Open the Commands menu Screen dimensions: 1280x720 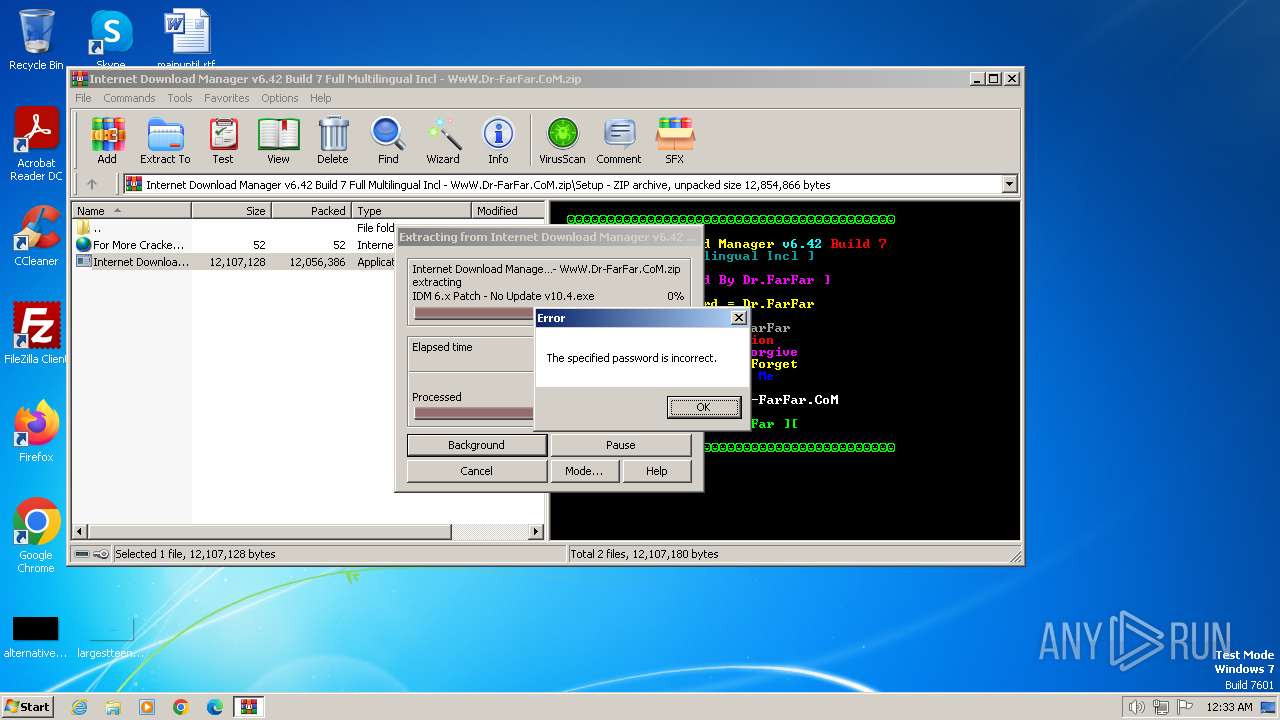click(x=129, y=98)
